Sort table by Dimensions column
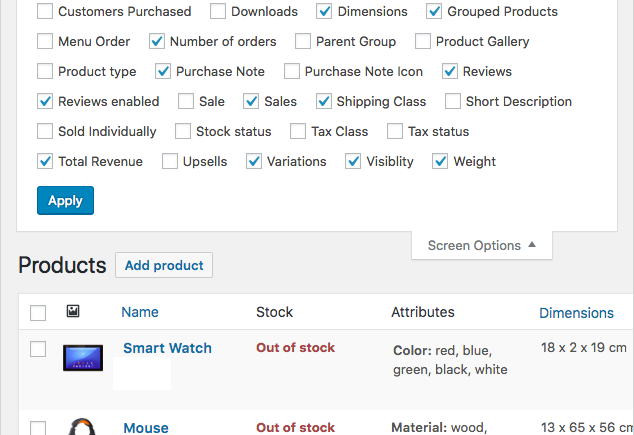 pos(576,313)
